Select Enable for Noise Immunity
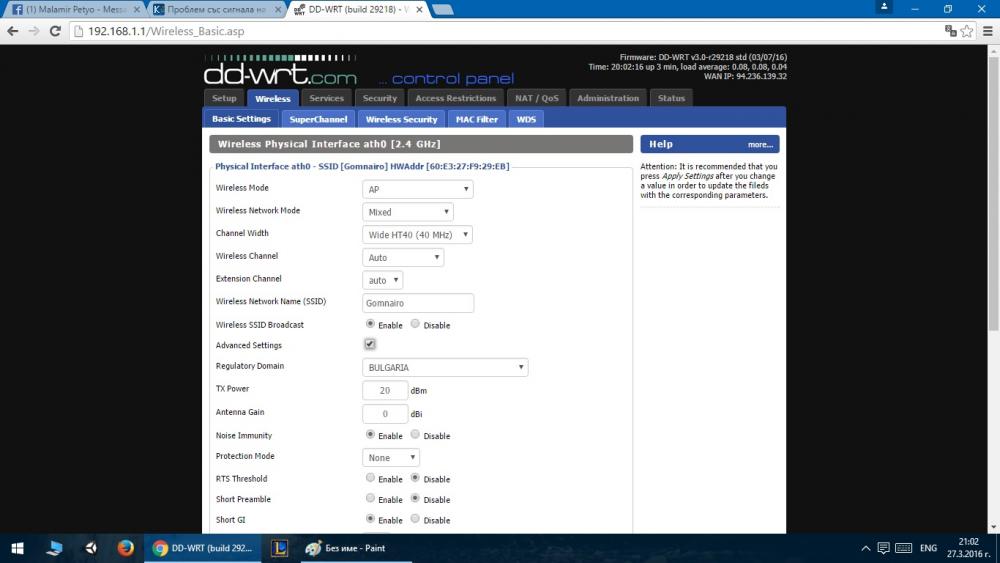 click(370, 435)
